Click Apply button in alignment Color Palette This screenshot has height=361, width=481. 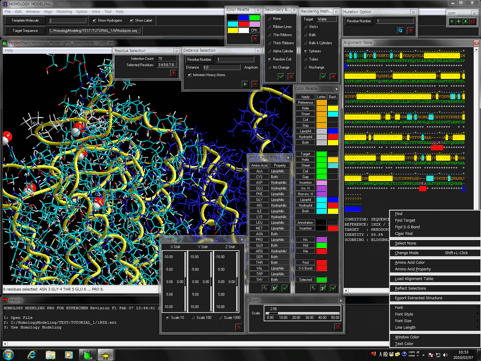(305, 97)
